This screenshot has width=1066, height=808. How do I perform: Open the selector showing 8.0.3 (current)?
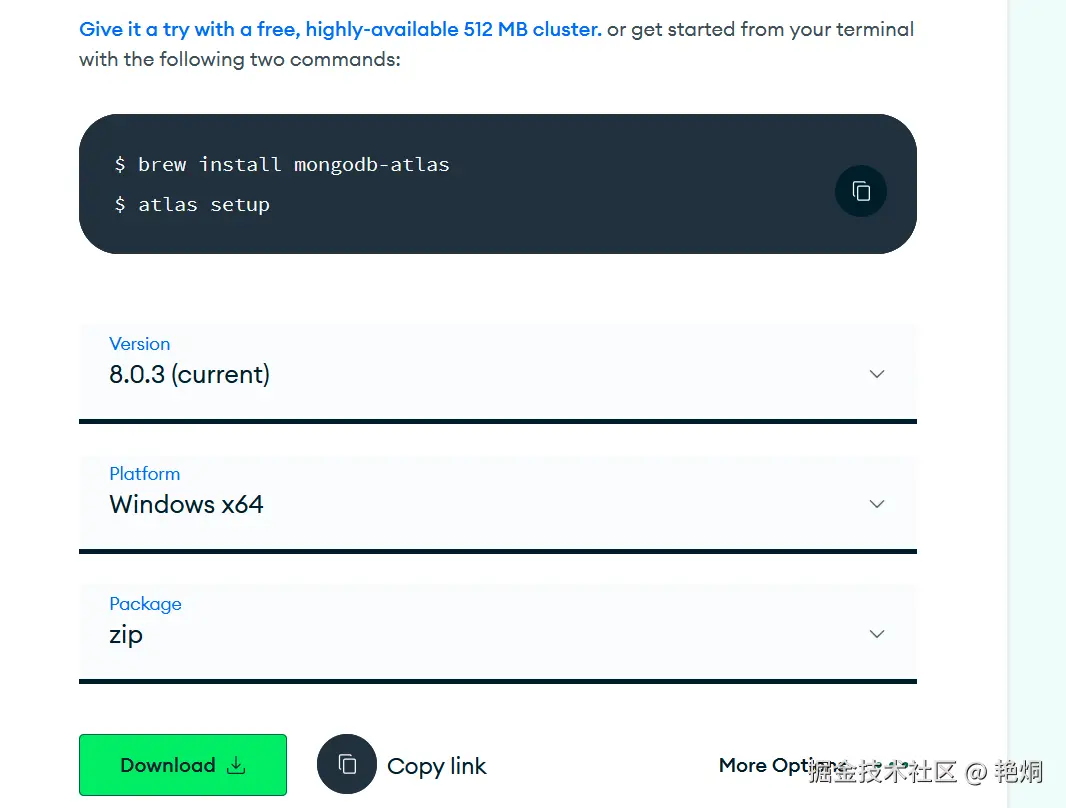click(498, 373)
